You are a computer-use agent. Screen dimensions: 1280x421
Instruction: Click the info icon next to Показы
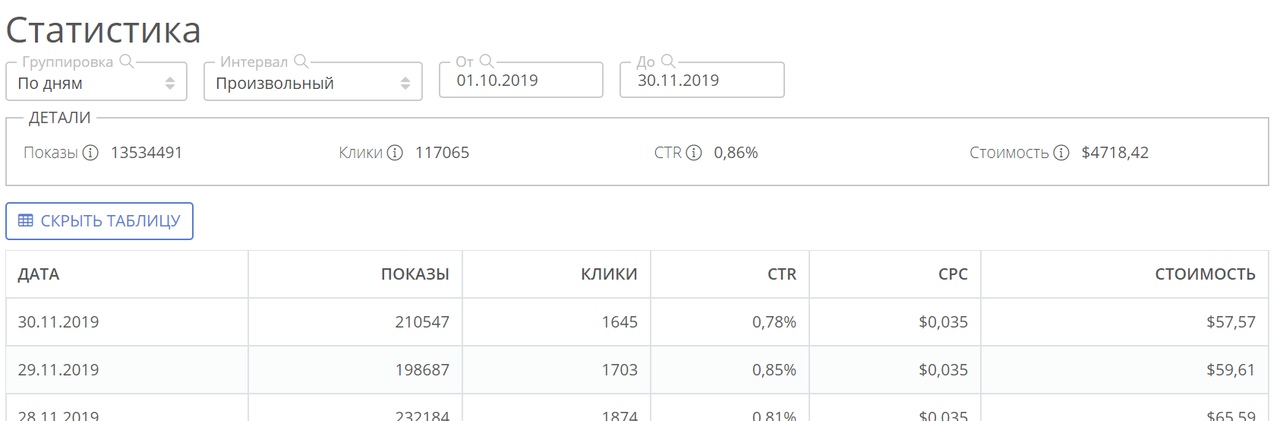pos(91,153)
